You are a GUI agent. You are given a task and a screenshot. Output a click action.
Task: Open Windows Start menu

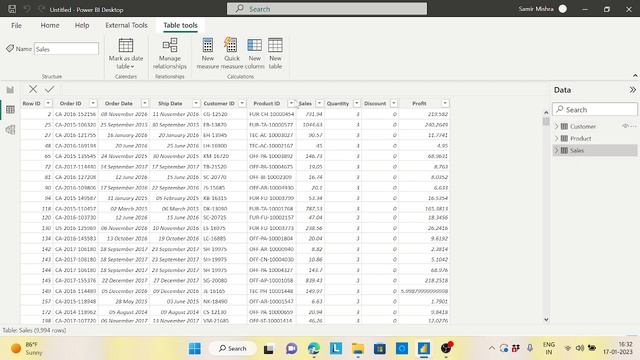tap(195, 348)
